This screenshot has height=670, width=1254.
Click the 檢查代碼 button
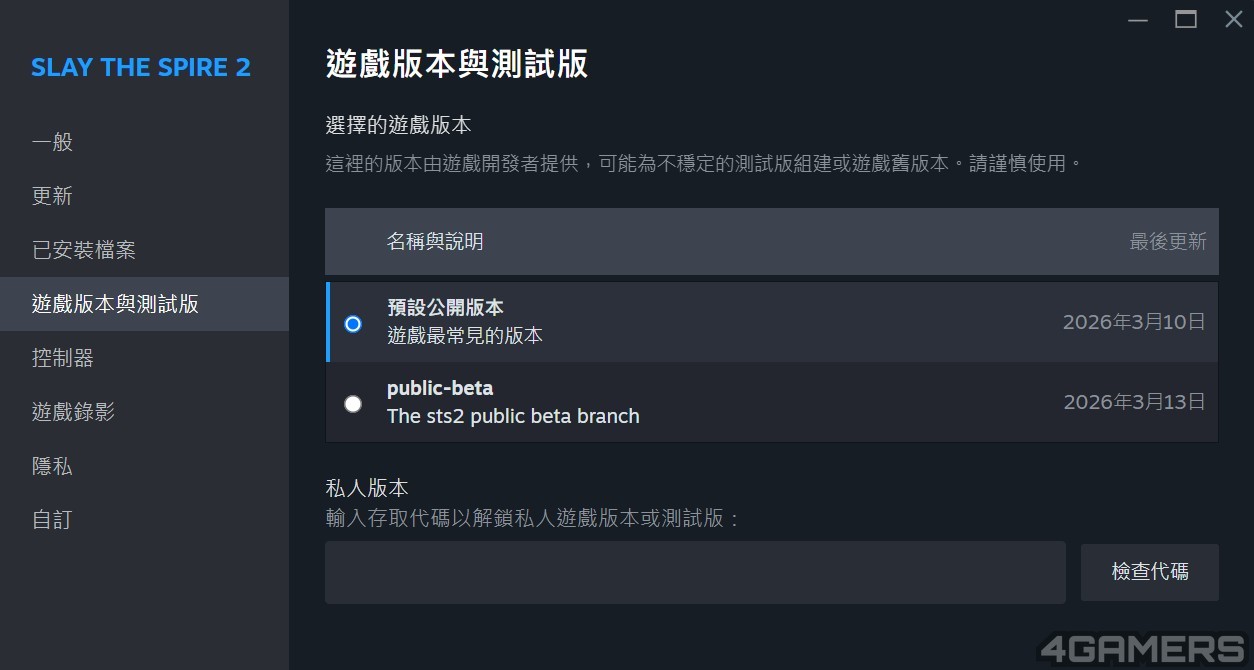tap(1149, 572)
